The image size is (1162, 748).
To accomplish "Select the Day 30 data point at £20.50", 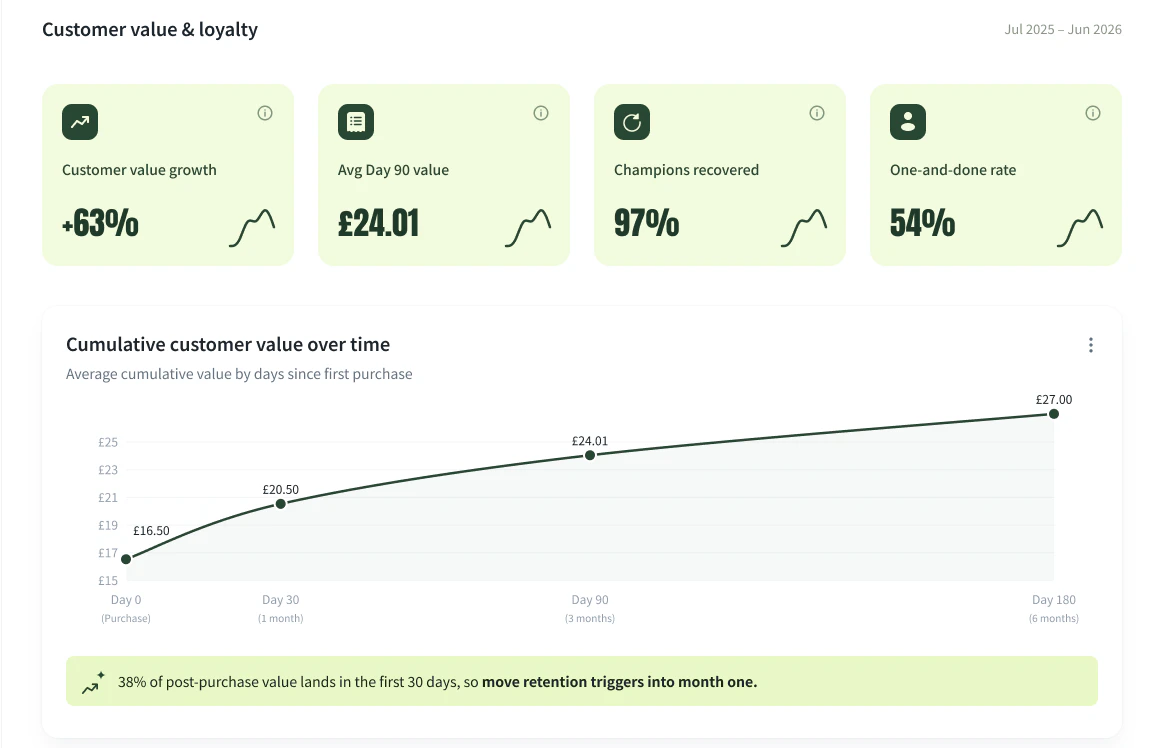I will [281, 504].
